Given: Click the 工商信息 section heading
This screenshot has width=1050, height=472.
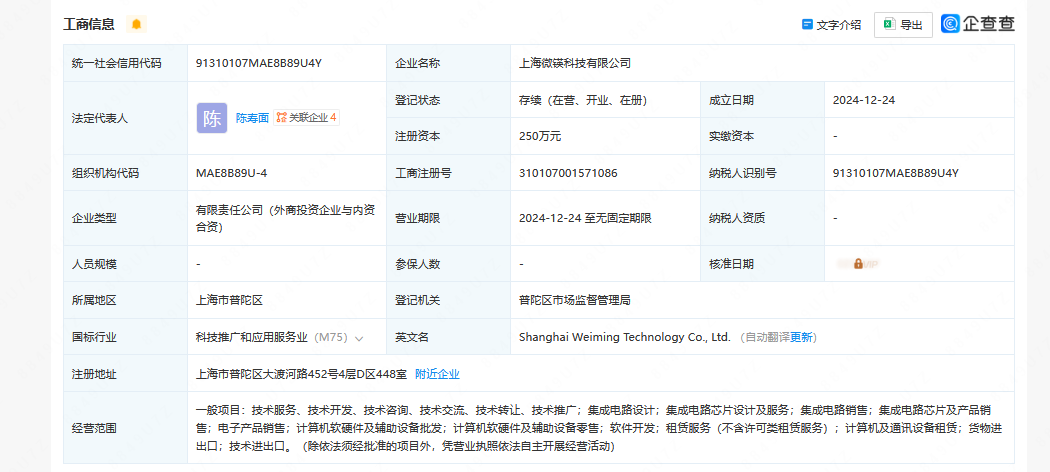Looking at the screenshot, I should [88, 25].
